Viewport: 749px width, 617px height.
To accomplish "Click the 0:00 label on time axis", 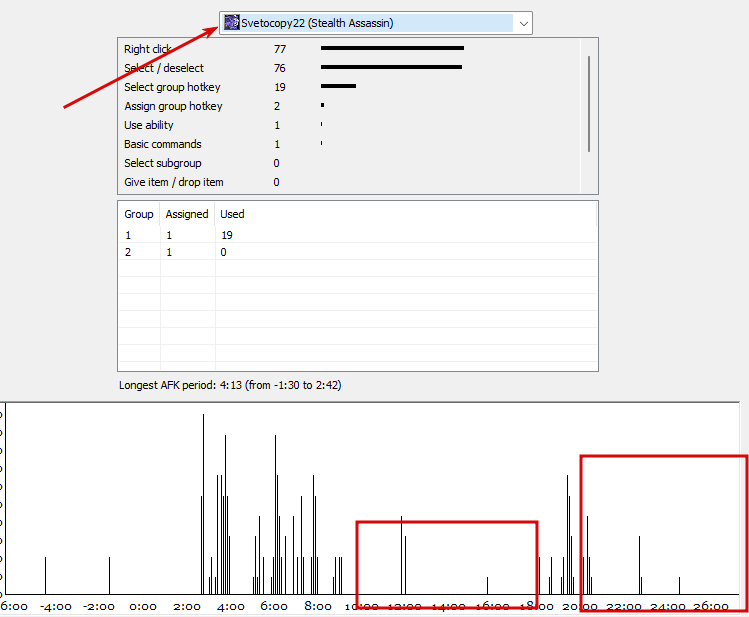I will 143,606.
